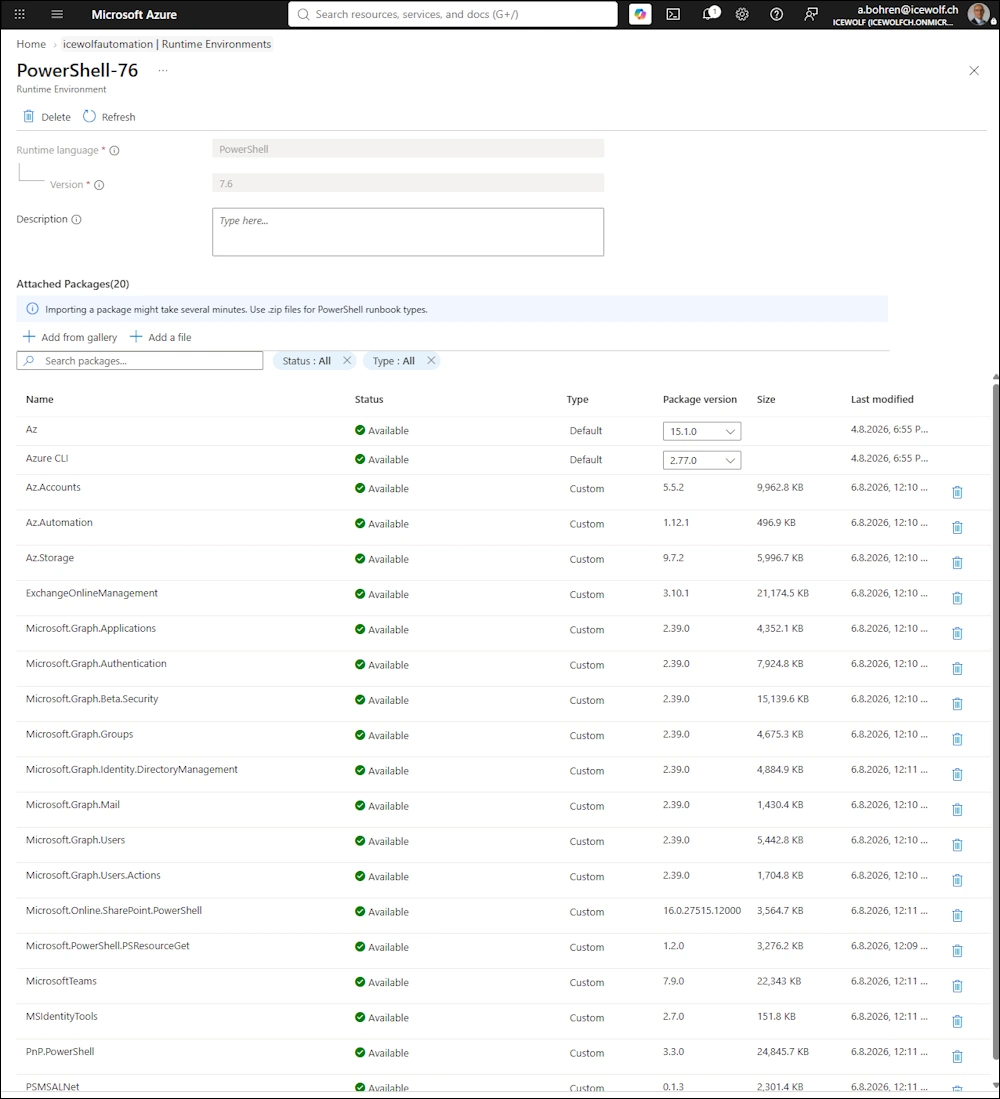
Task: Open the feedback icon in top bar
Action: pos(811,14)
